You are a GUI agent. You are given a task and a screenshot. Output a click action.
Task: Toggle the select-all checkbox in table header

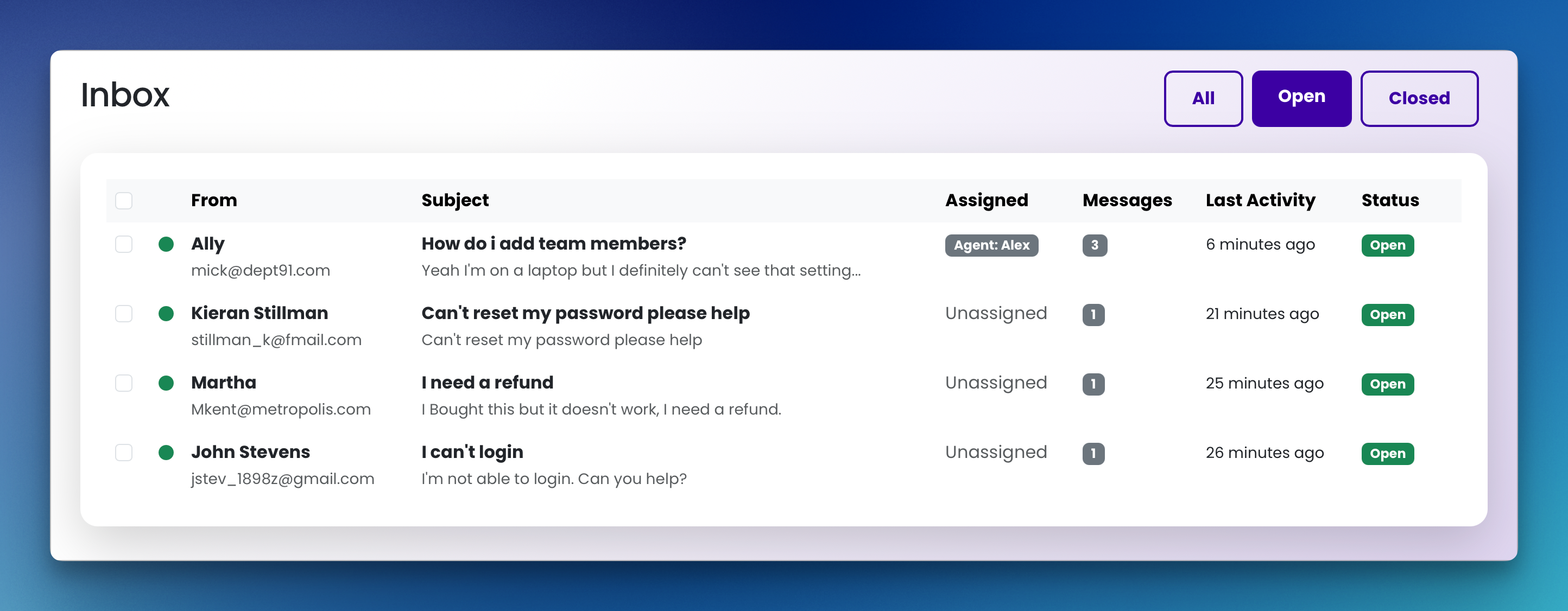pos(124,201)
